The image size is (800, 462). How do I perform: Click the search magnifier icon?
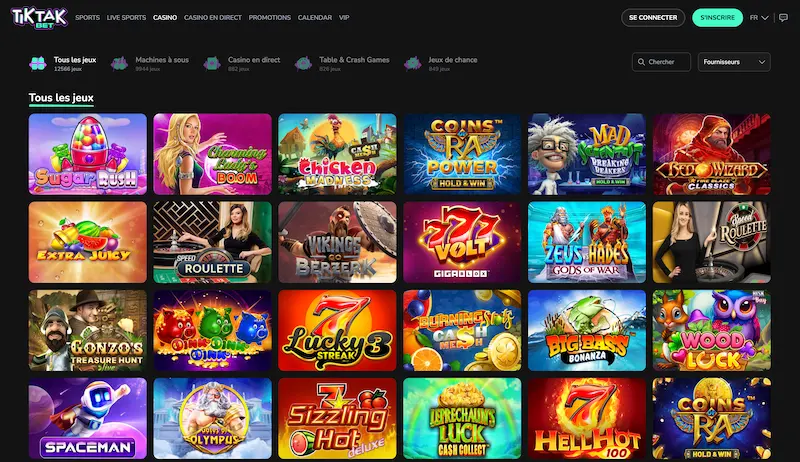pos(641,62)
